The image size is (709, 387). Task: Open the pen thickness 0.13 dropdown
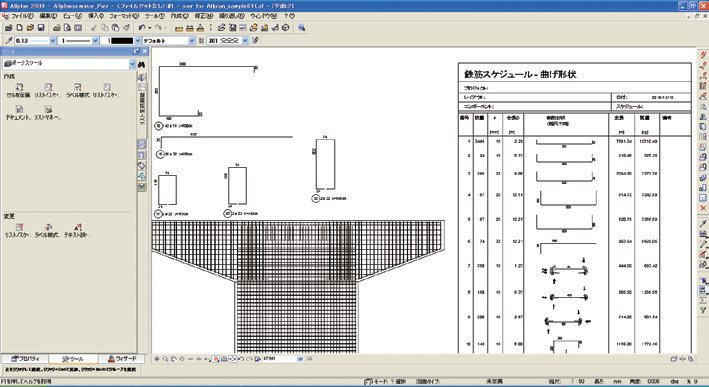(53, 41)
